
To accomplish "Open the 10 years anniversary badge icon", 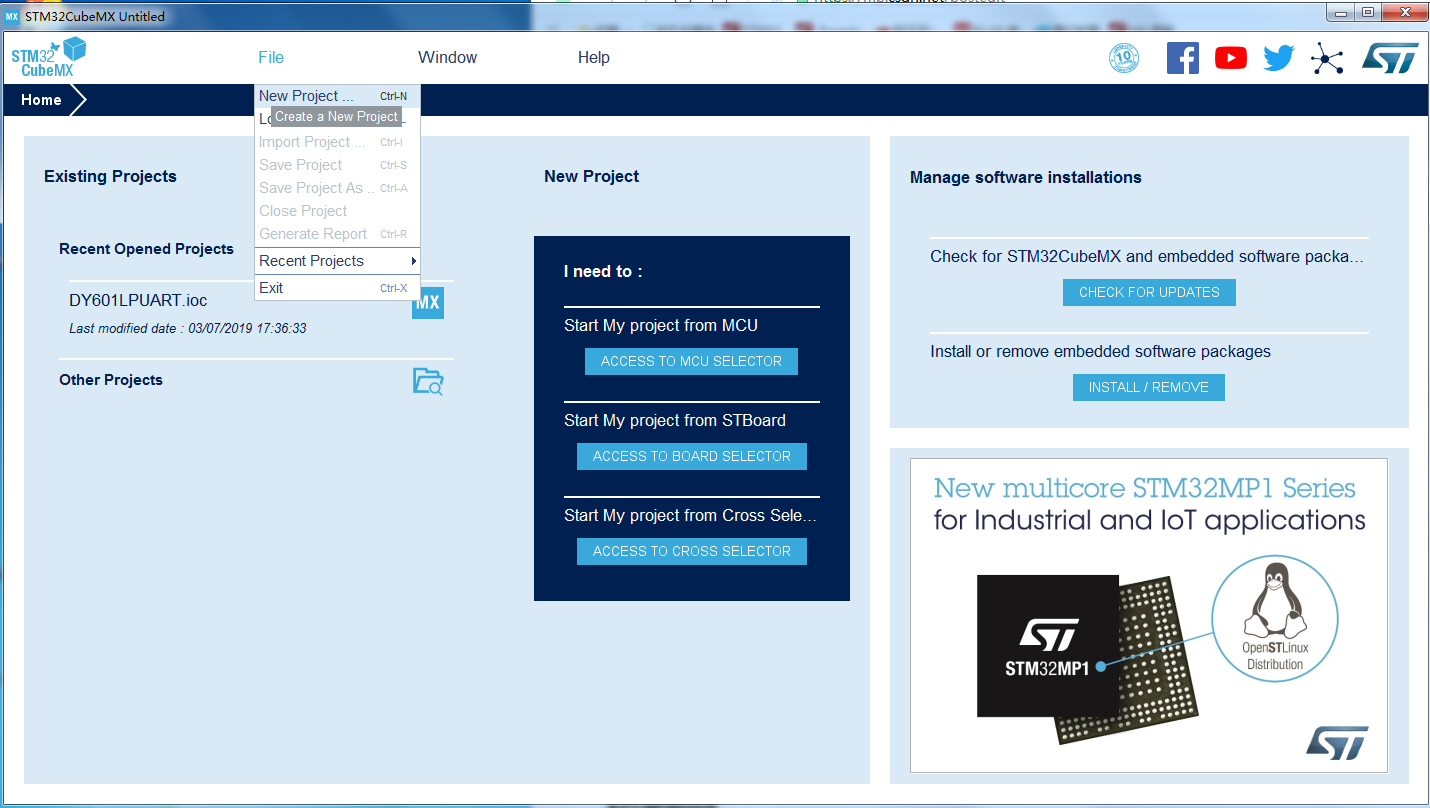I will point(1124,58).
